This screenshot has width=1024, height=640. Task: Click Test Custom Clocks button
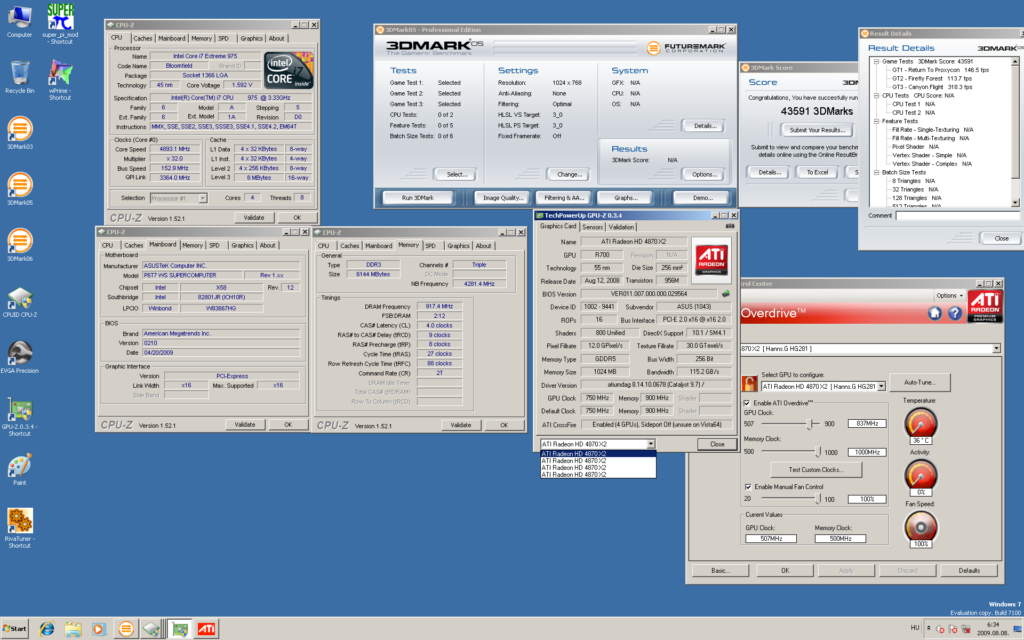816,470
